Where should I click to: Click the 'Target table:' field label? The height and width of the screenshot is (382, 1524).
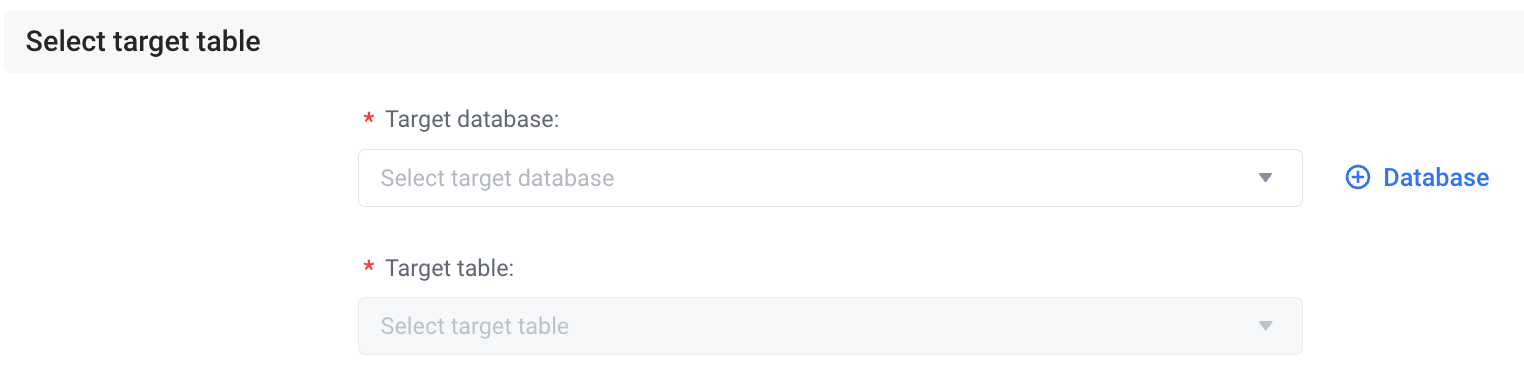pyautogui.click(x=449, y=268)
